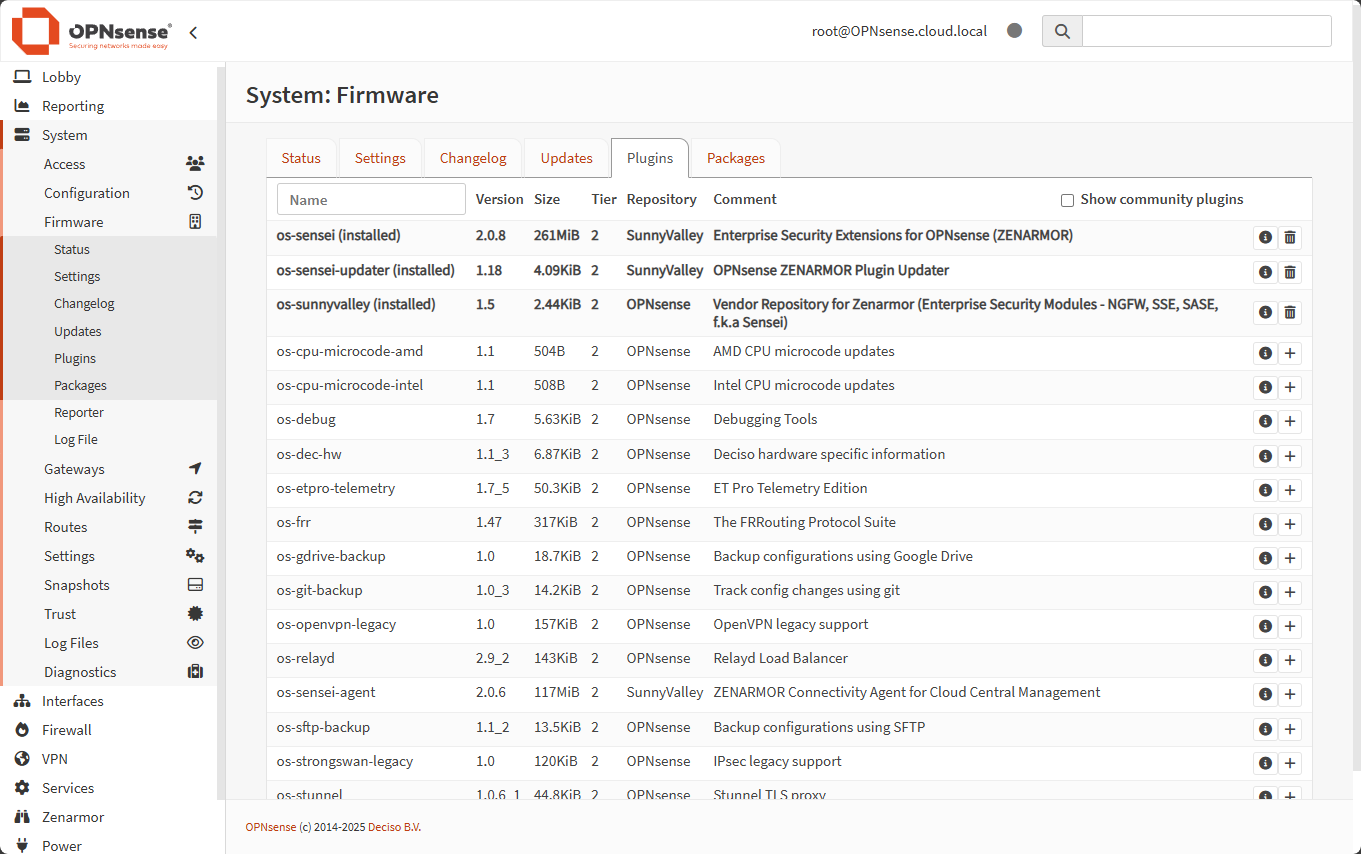Show info for os-dec-hw plugin
The width and height of the screenshot is (1361, 854).
click(1265, 456)
